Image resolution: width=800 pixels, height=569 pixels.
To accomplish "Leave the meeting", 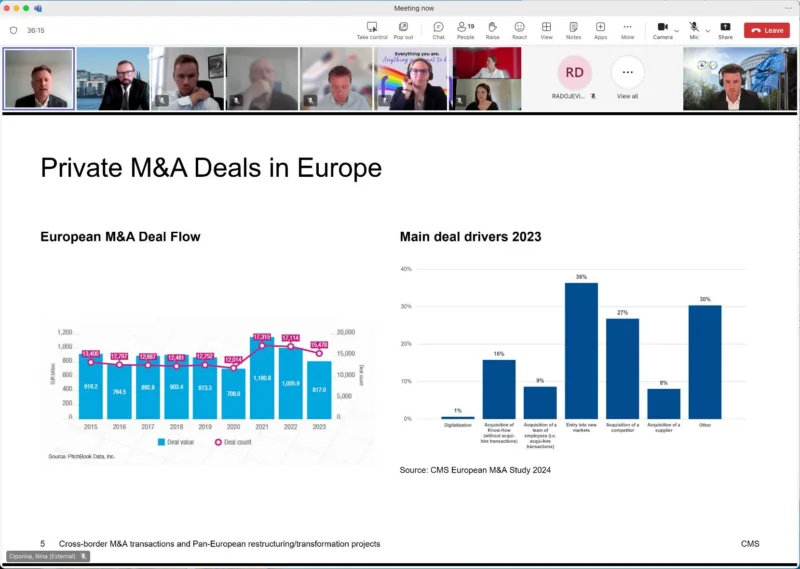I will pyautogui.click(x=766, y=30).
